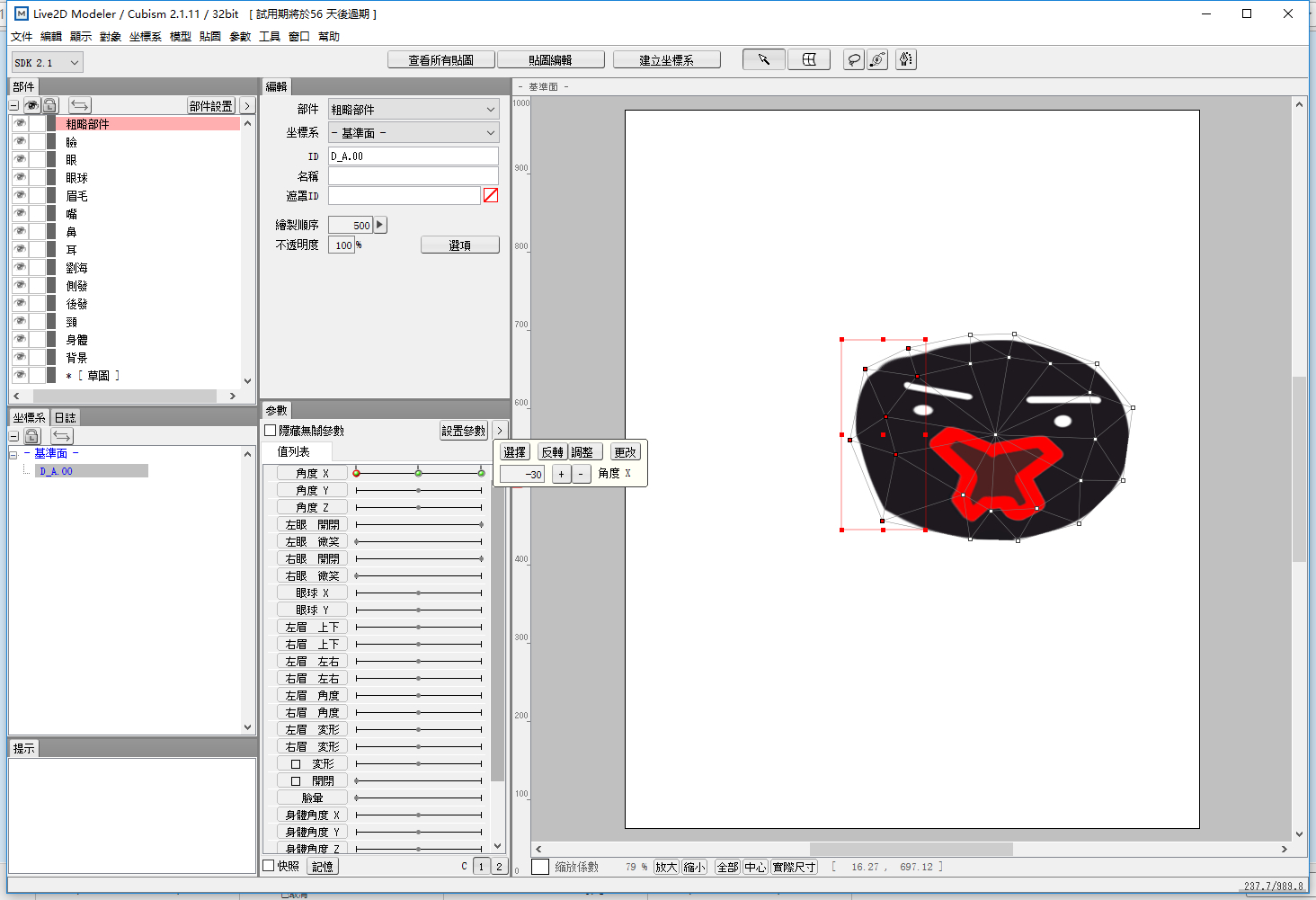Select D_A.00 in the coordinate tree
Image resolution: width=1316 pixels, height=900 pixels.
pyautogui.click(x=92, y=471)
